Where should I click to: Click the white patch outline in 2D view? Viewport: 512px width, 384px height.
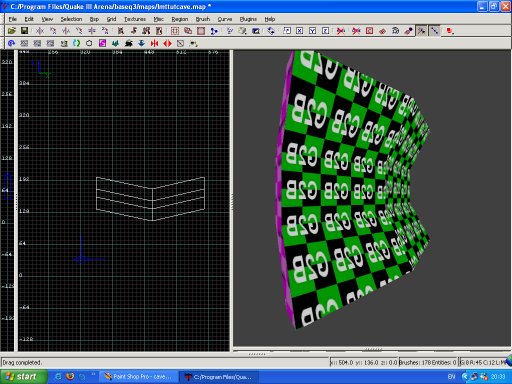[x=150, y=199]
